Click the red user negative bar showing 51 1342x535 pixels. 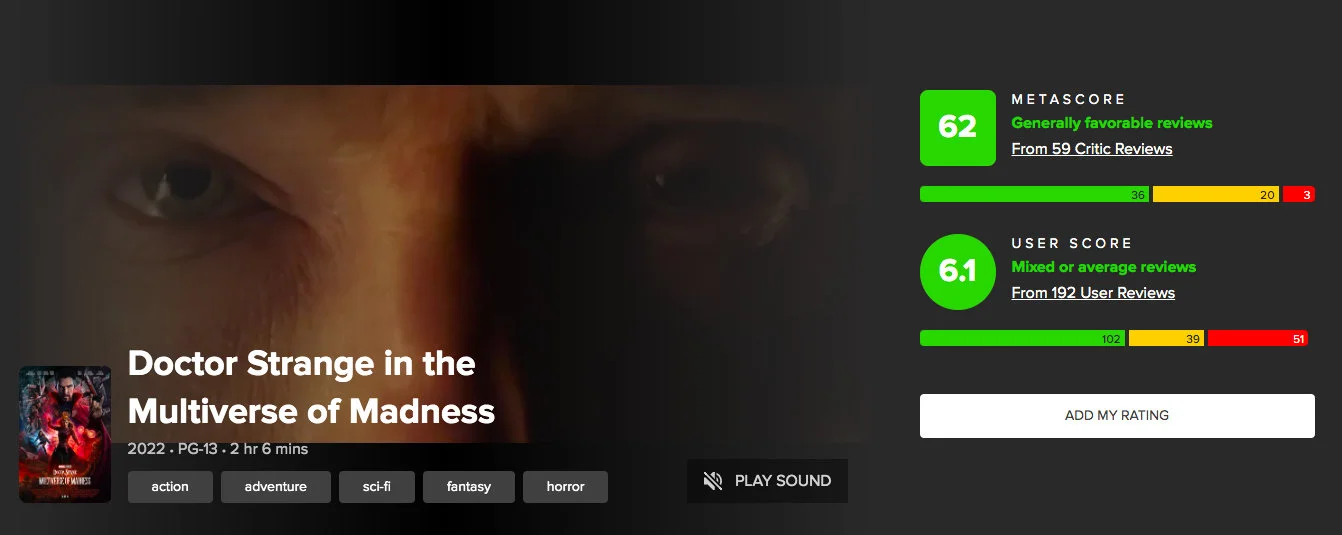(x=1258, y=339)
